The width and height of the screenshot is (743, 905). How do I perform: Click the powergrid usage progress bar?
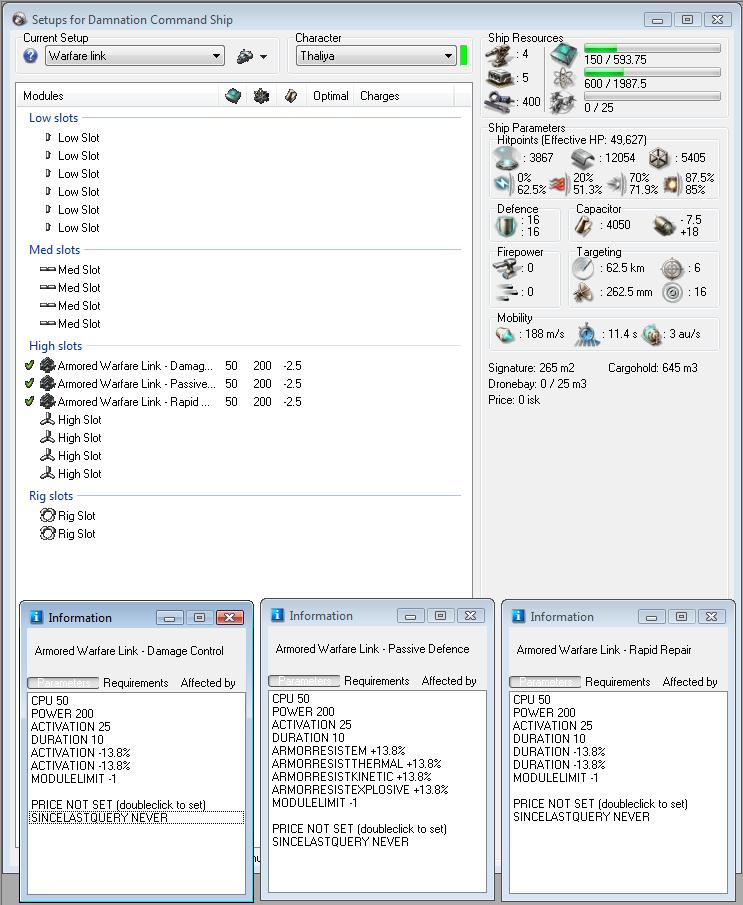pos(652,72)
